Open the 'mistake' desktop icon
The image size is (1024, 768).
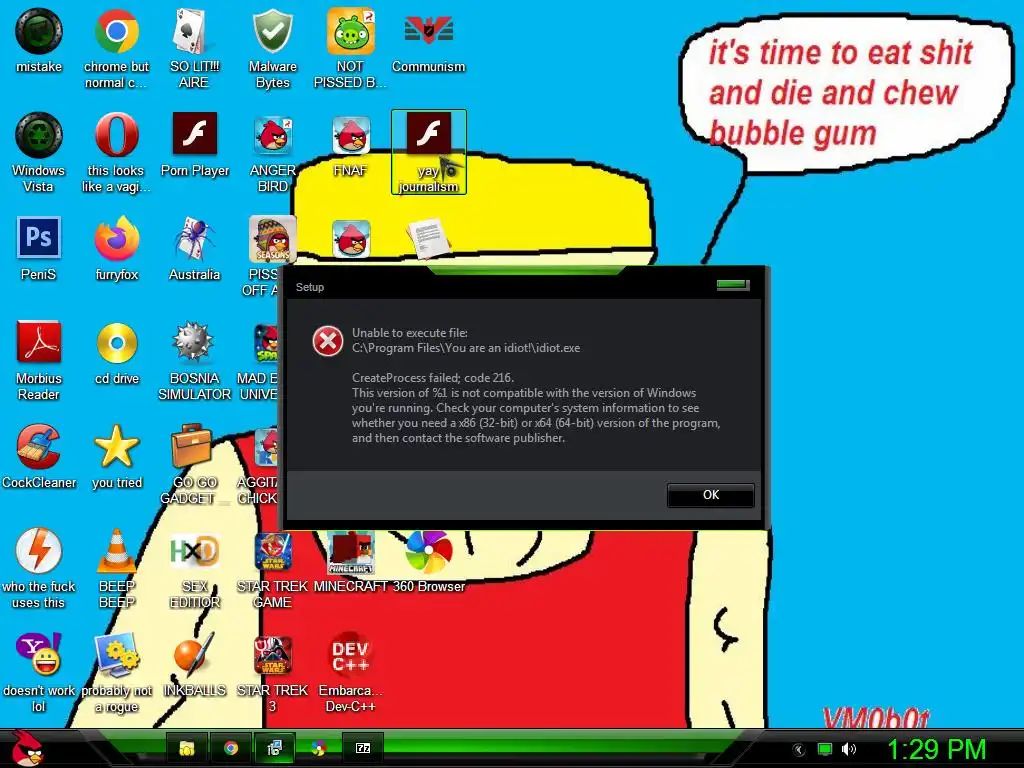click(39, 40)
